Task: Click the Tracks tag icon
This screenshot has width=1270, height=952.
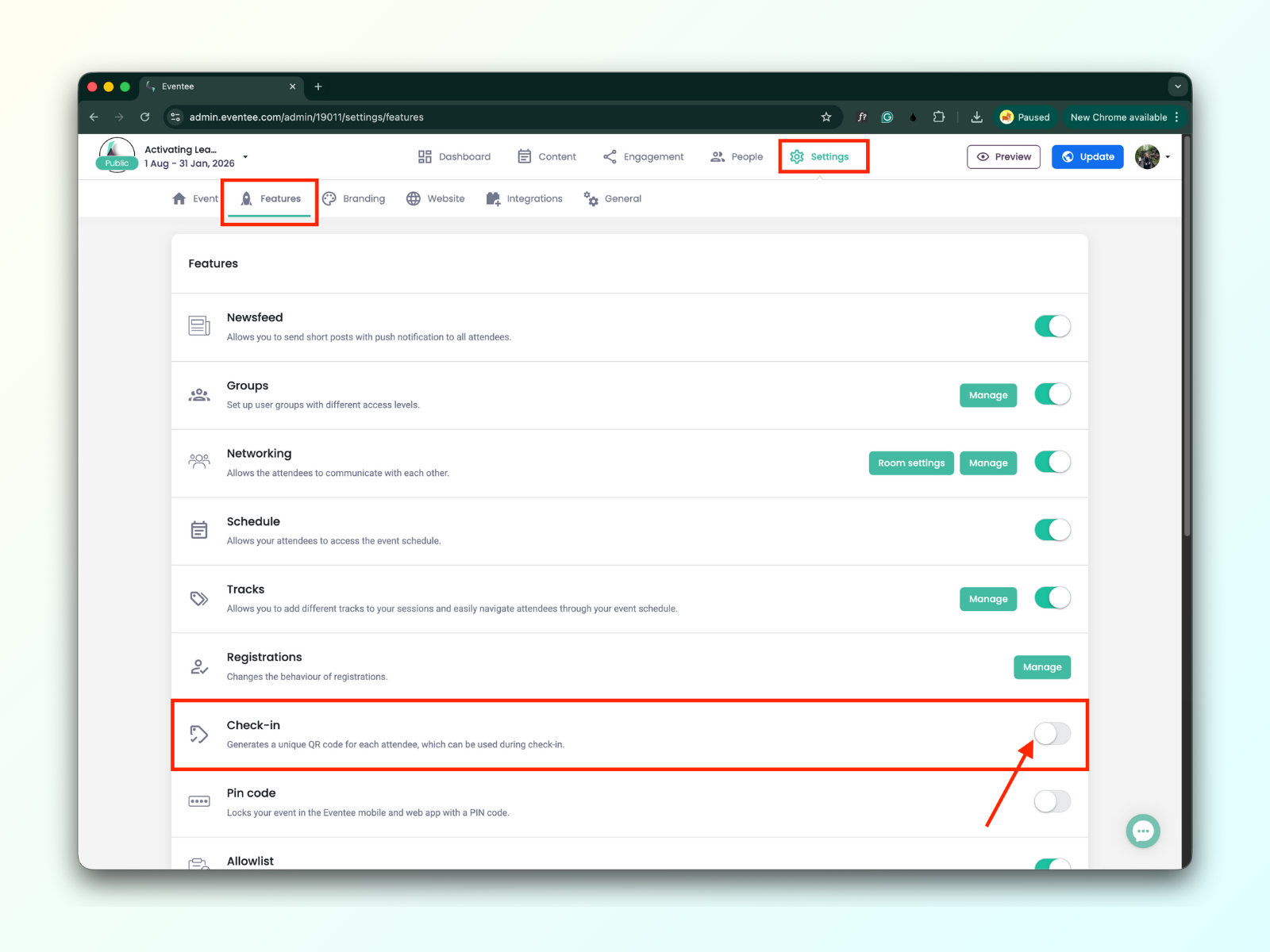Action: tap(199, 598)
